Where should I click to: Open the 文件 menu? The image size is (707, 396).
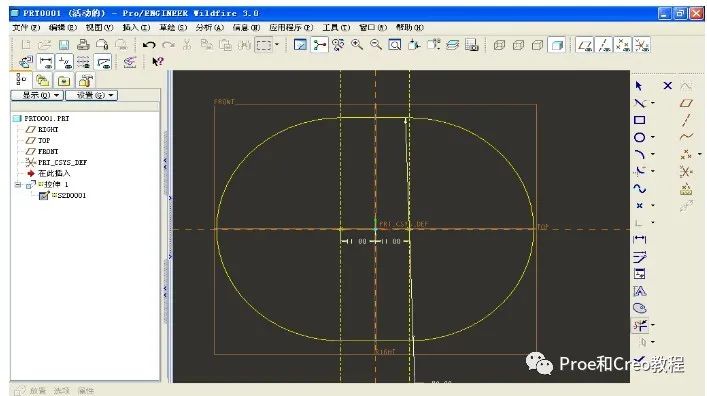point(26,28)
